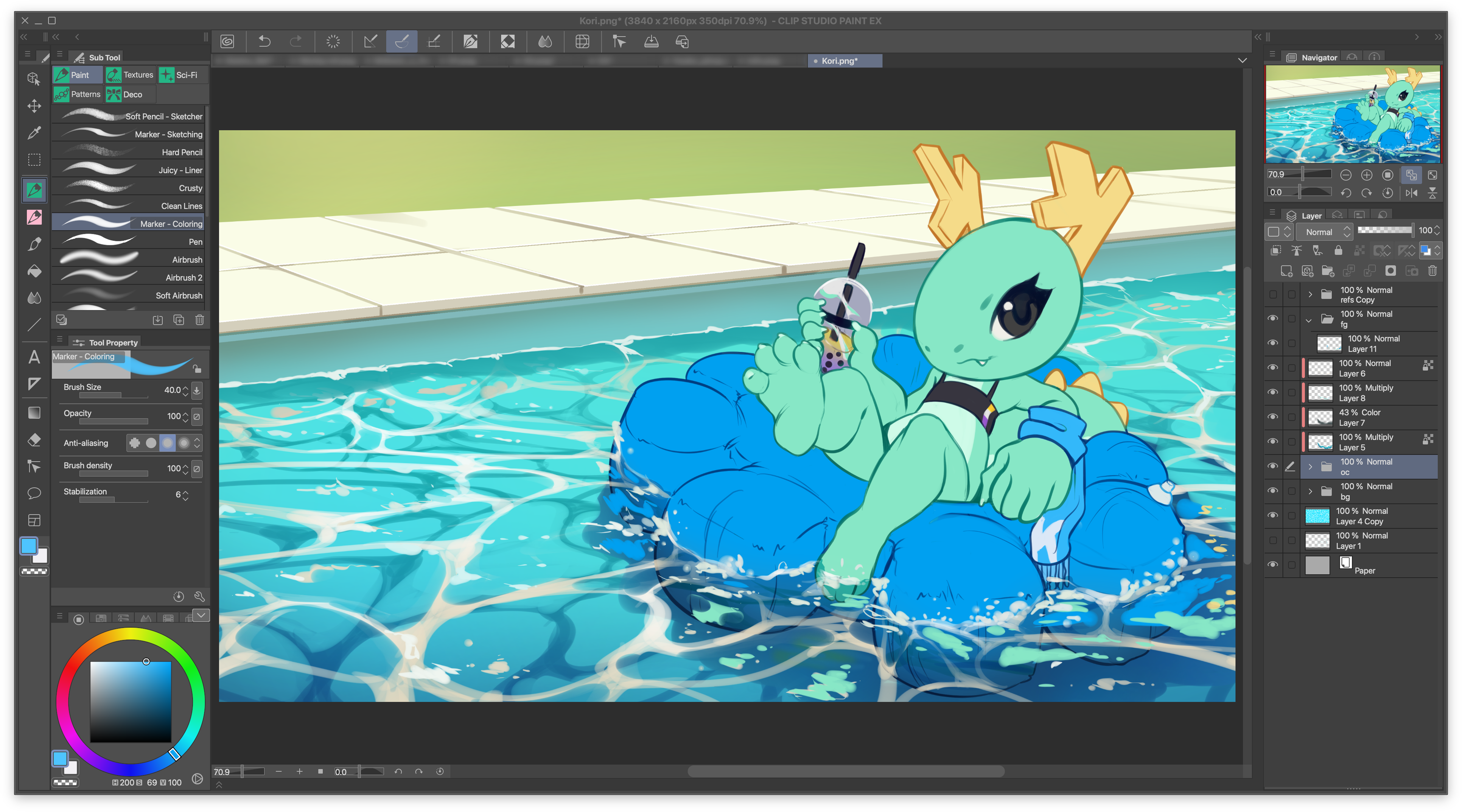Screen dimensions: 1462x812
Task: Expand the bg folder
Action: point(1310,491)
